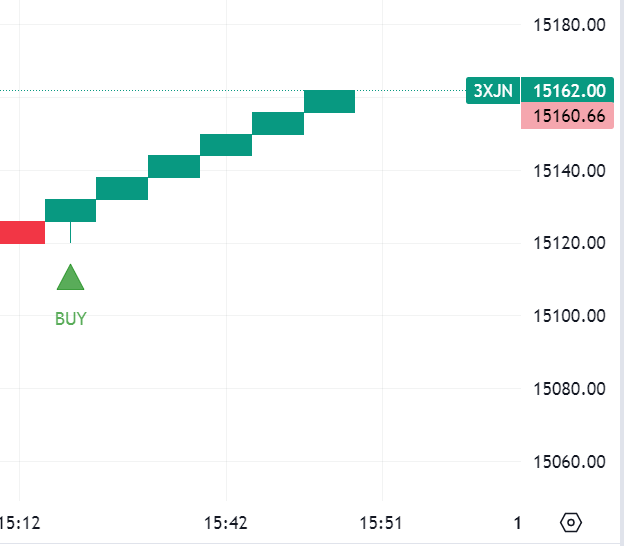Click the green 15162.00 price label

click(570, 91)
